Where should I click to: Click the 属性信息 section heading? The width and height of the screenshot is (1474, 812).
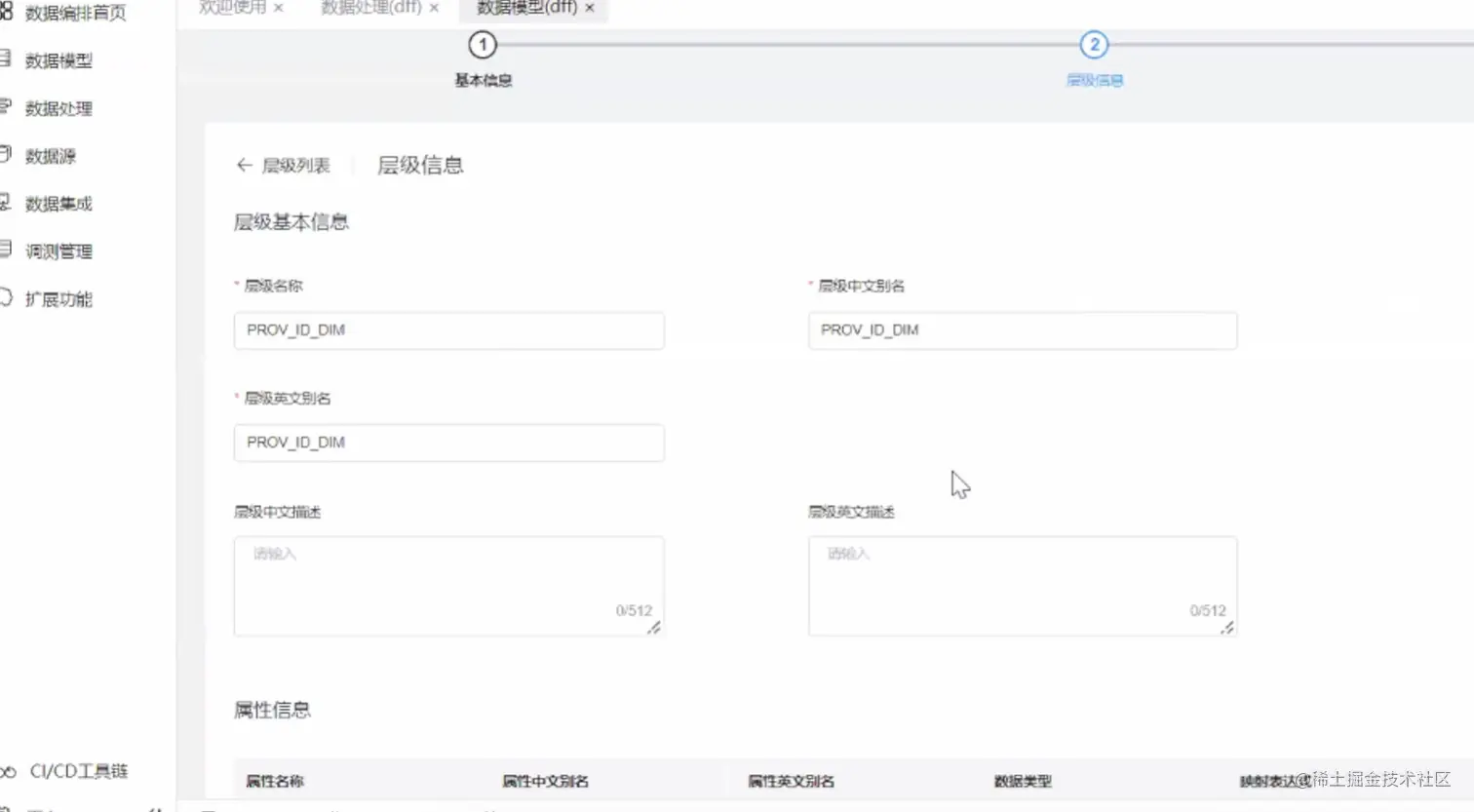point(272,710)
